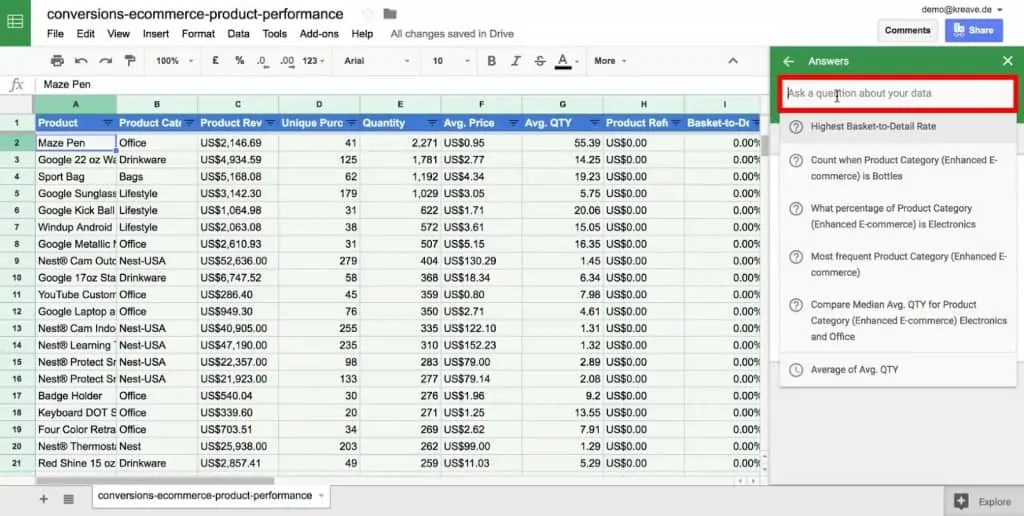This screenshot has width=1024, height=516.
Task: Open the Insert menu
Action: point(155,33)
